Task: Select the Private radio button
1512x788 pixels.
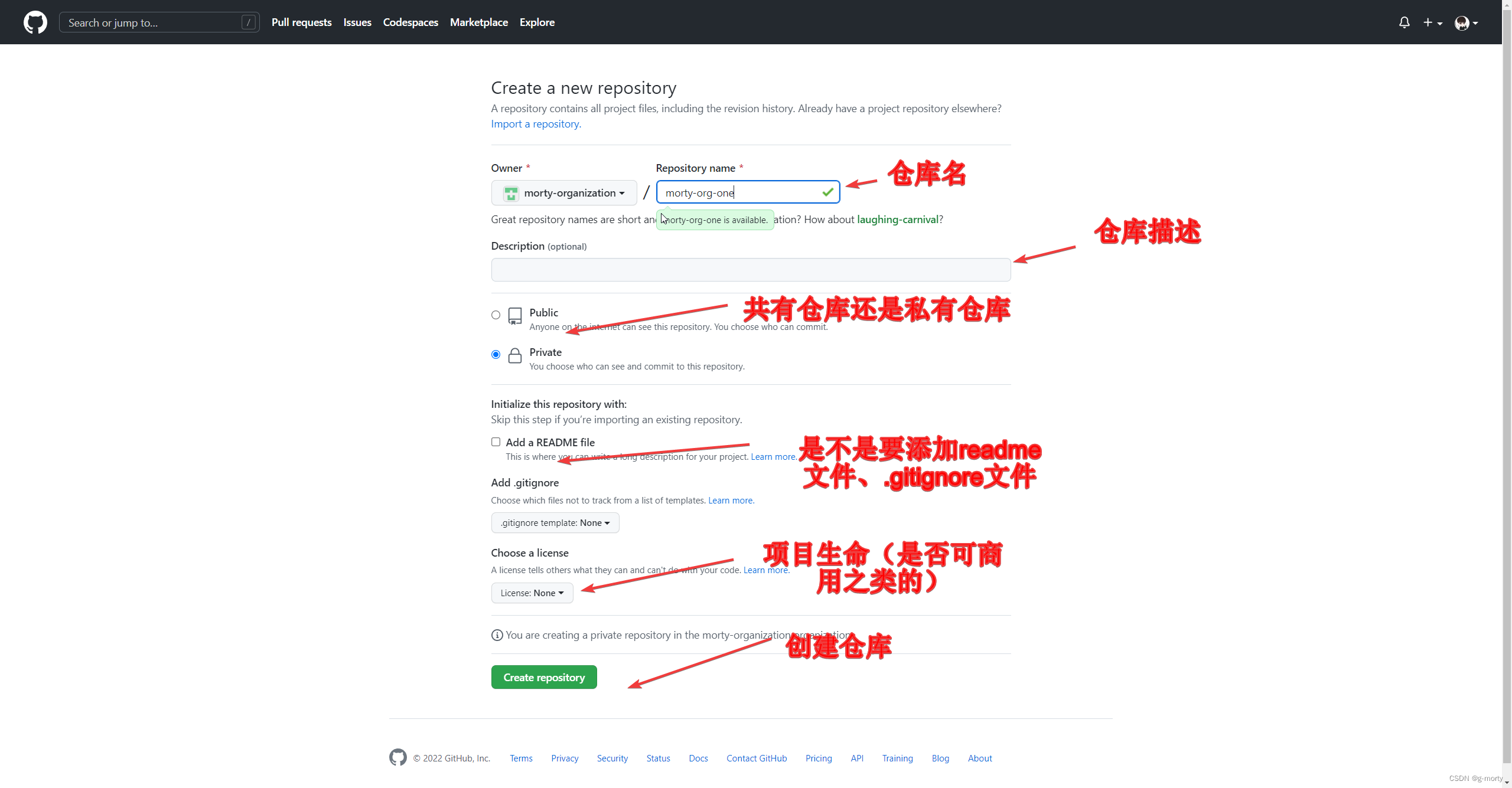Action: pyautogui.click(x=496, y=354)
